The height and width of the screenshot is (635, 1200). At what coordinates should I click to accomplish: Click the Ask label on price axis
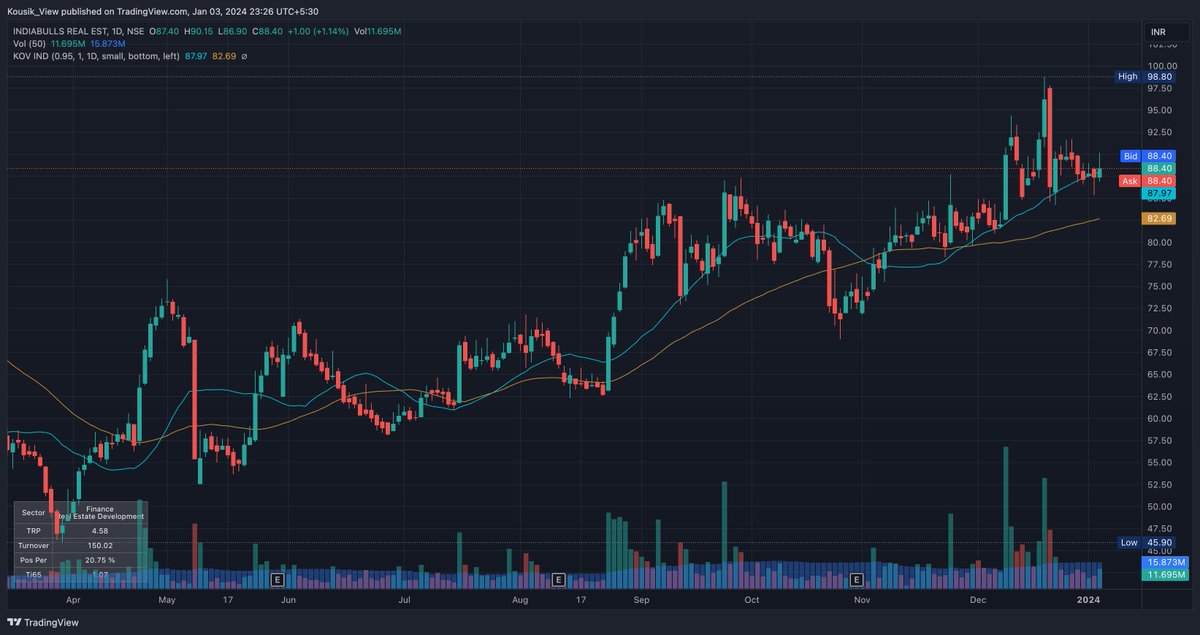1130,181
